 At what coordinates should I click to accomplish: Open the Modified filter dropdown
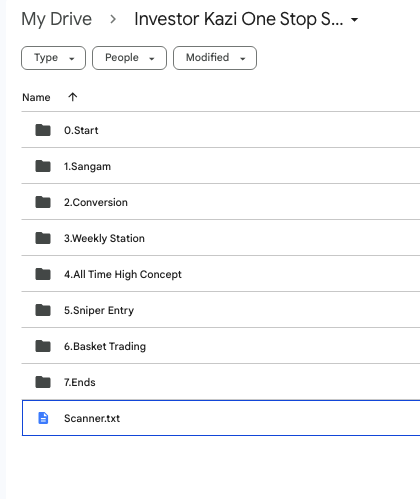[215, 58]
